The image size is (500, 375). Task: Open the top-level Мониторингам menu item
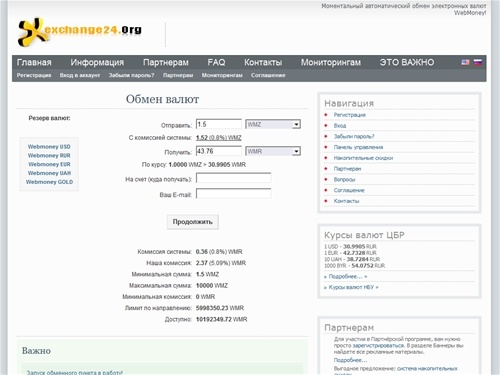click(x=331, y=62)
